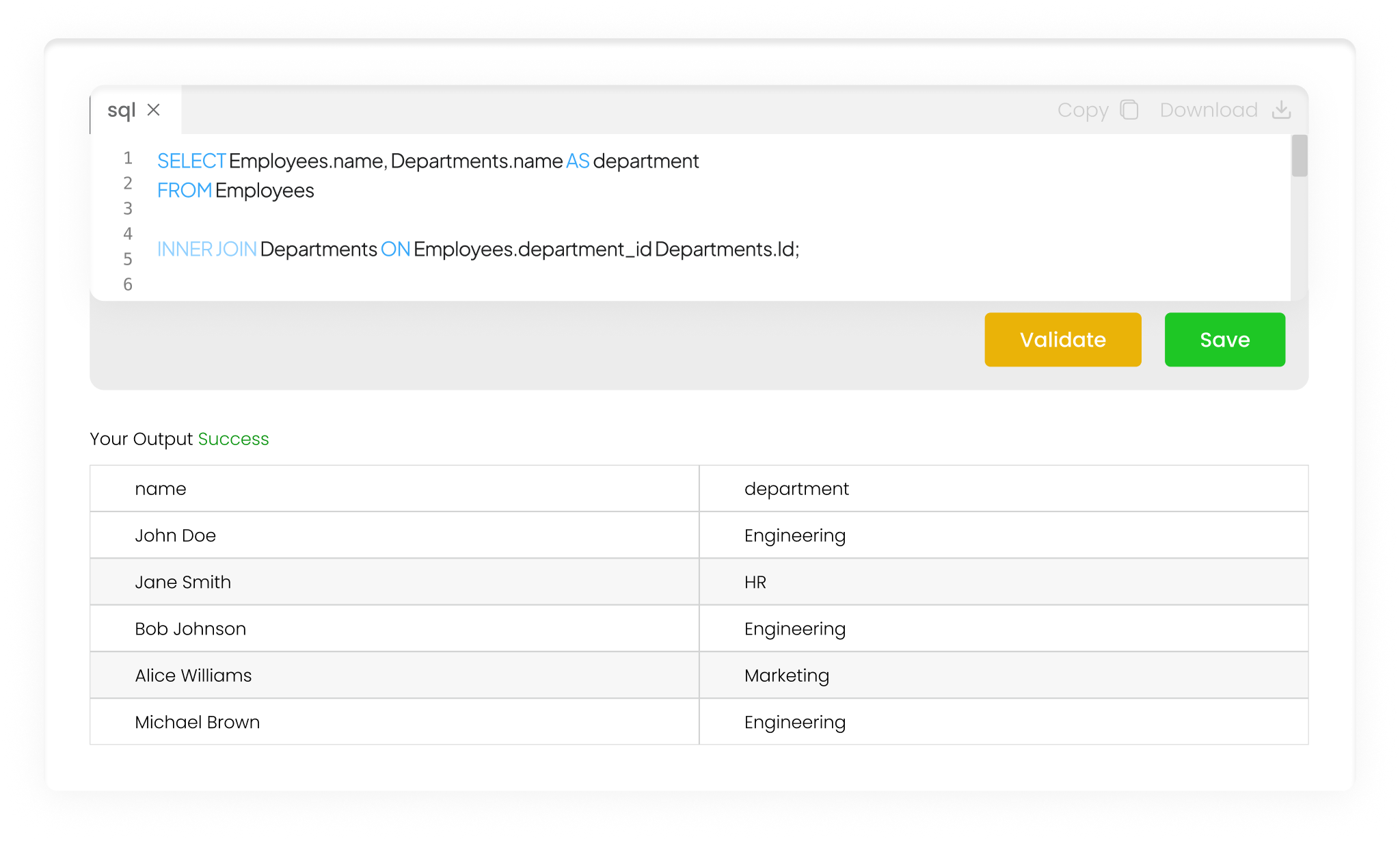Select the Jane Smith cell
This screenshot has width=1400, height=841.
click(394, 582)
